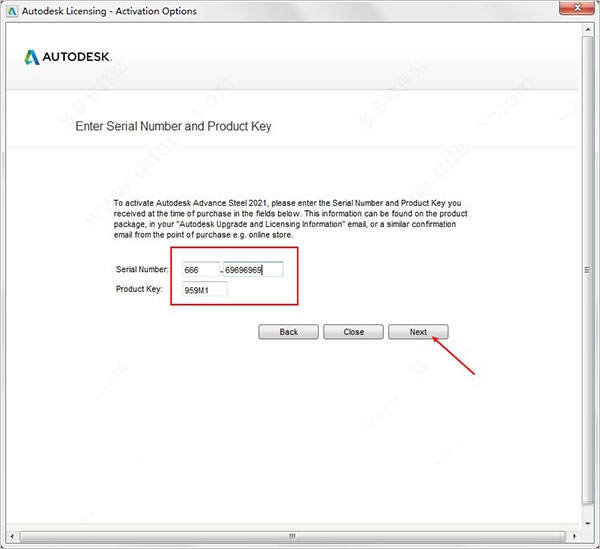Click the horizontal scrollbar thumb
This screenshot has width=600, height=549.
click(x=292, y=536)
